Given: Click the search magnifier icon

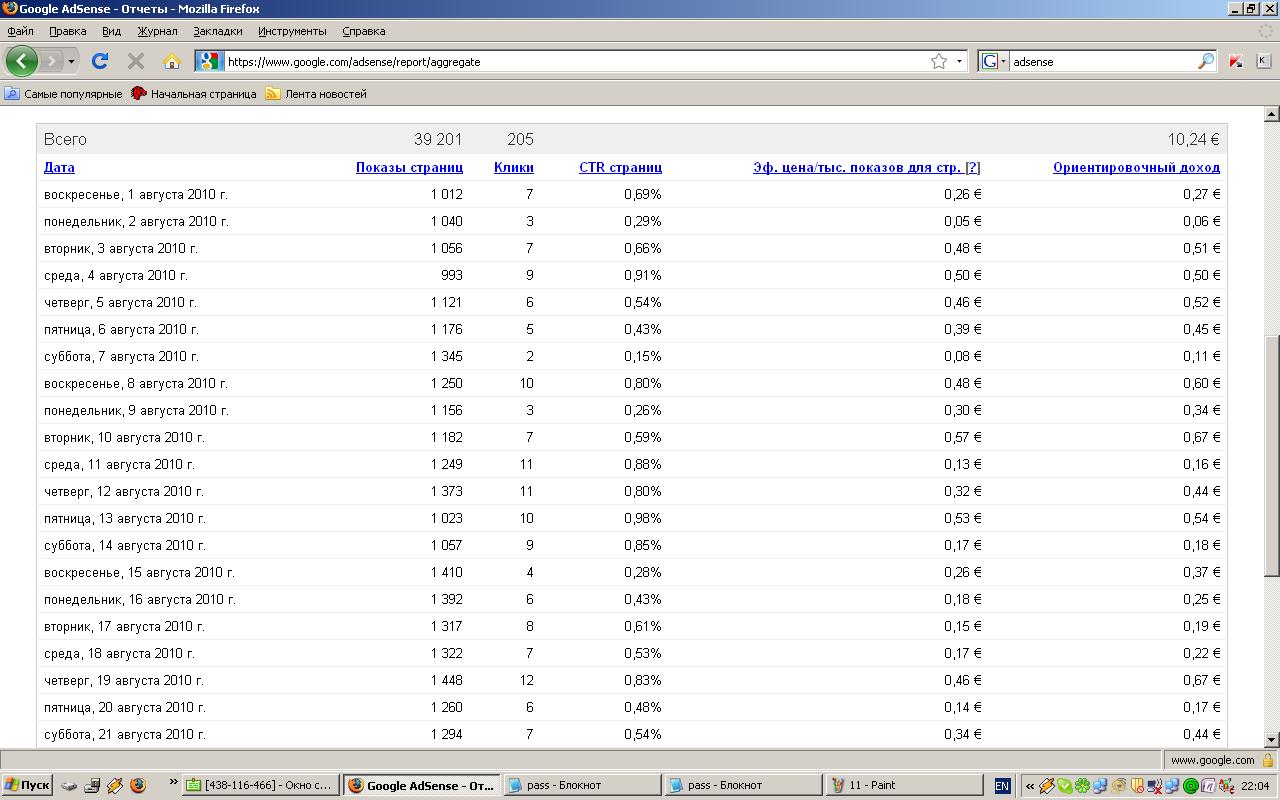Looking at the screenshot, I should pyautogui.click(x=1205, y=61).
